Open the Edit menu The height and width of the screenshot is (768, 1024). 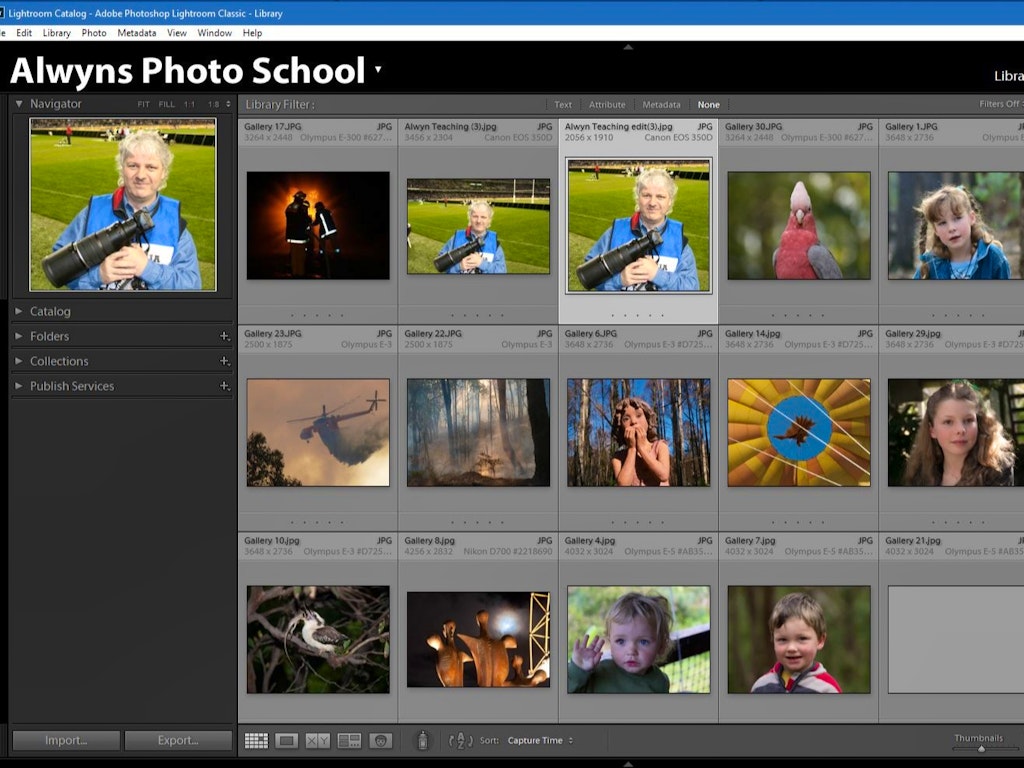tap(24, 33)
